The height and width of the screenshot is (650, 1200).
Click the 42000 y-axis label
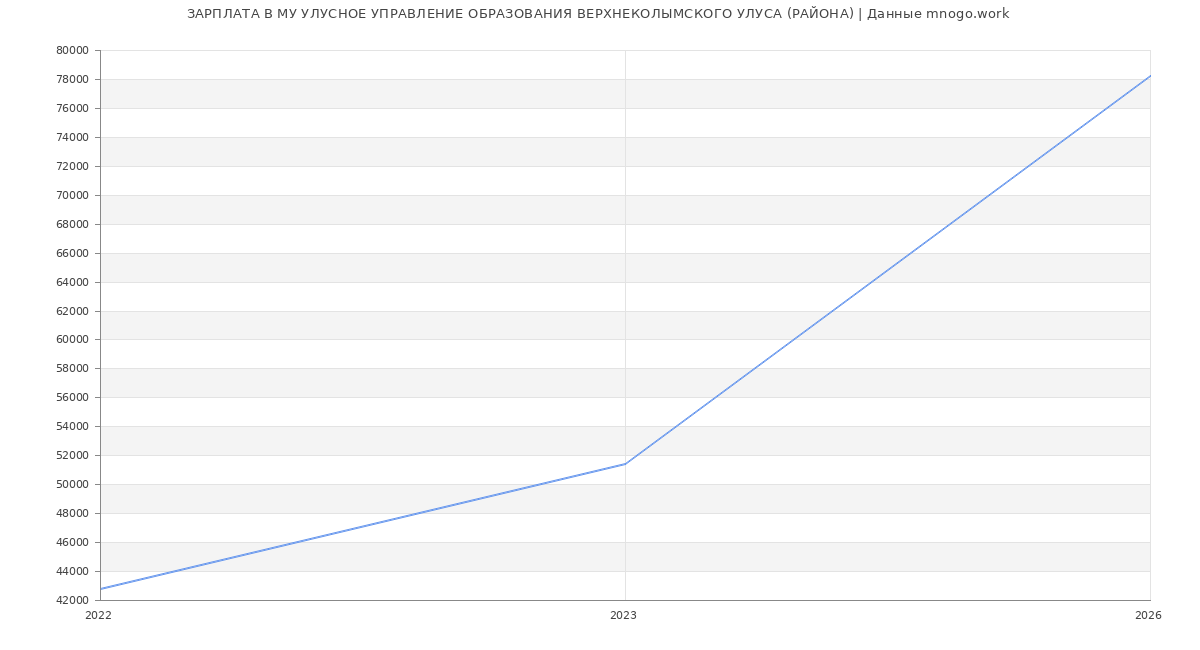pos(73,600)
